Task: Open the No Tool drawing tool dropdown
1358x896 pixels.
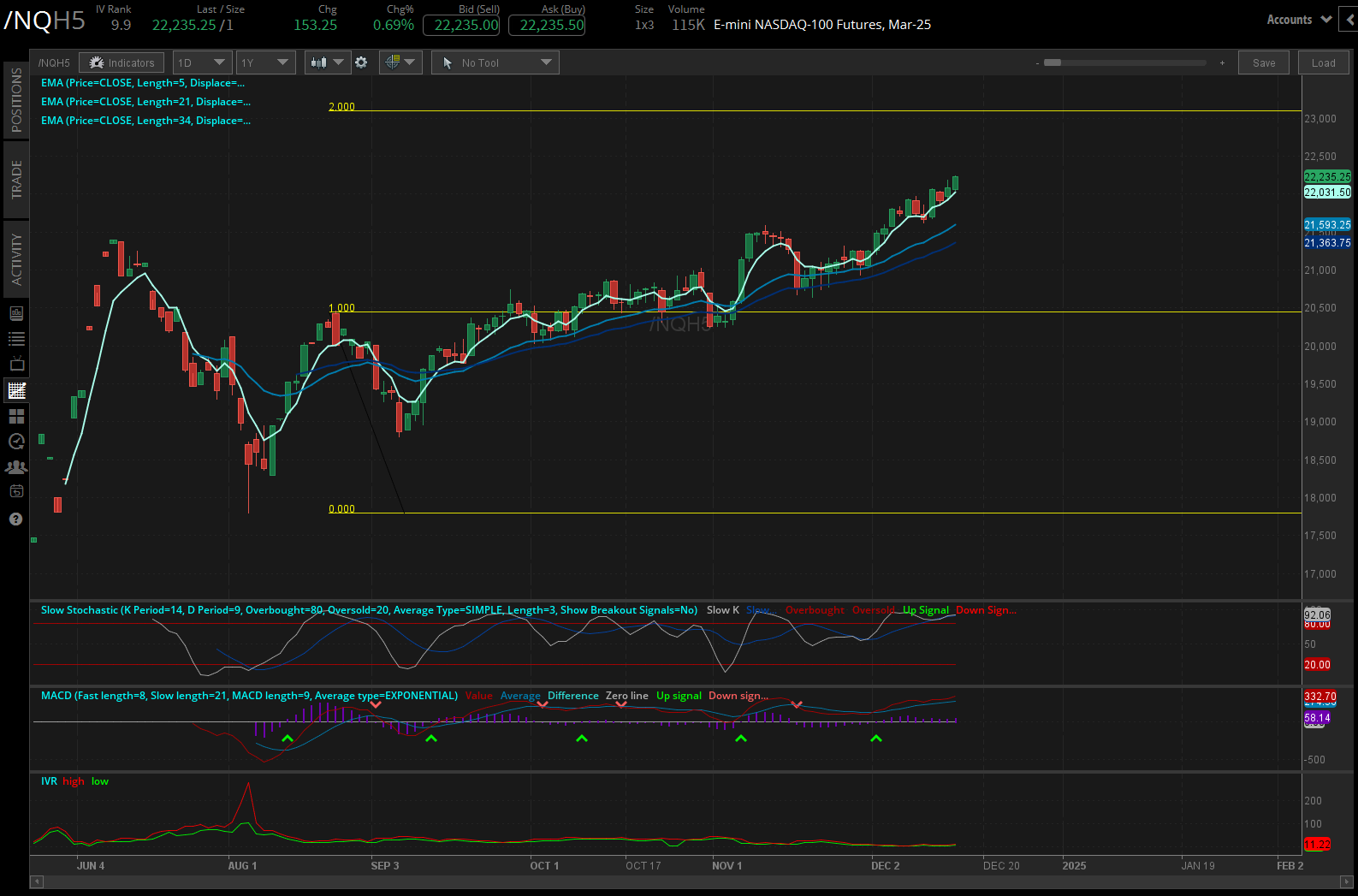Action: [495, 62]
